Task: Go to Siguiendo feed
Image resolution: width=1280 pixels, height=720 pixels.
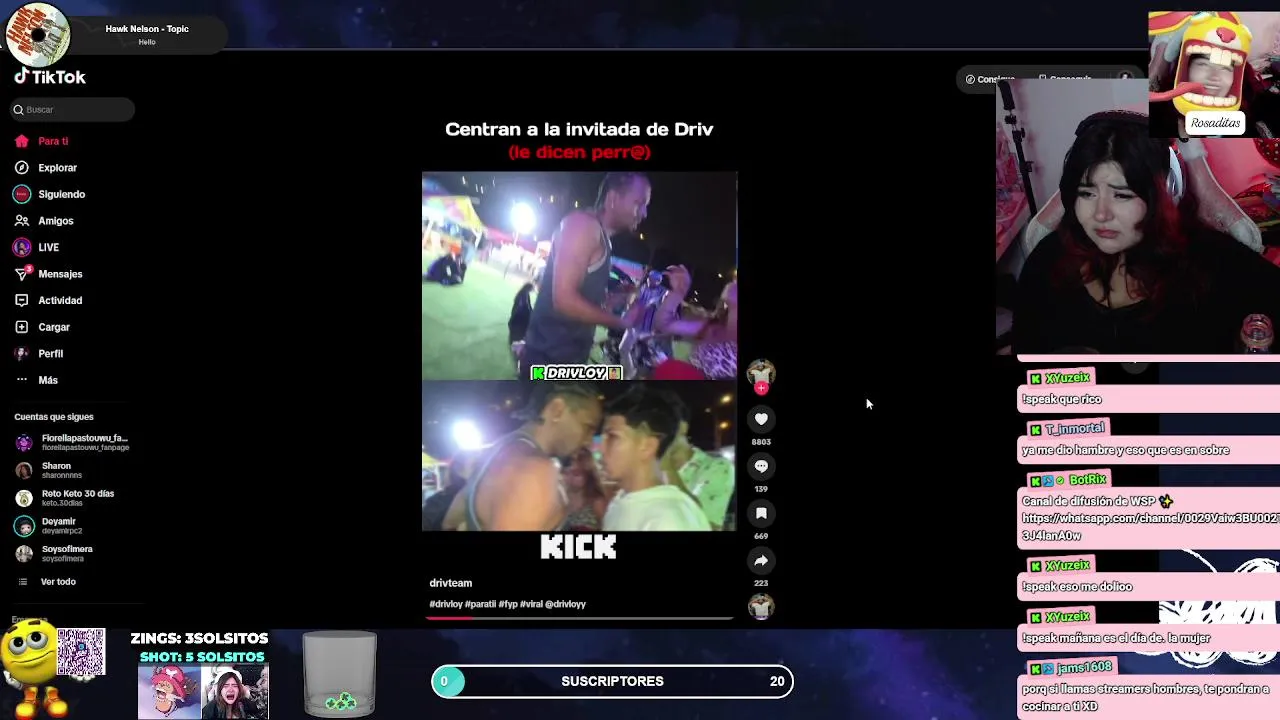Action: point(61,194)
